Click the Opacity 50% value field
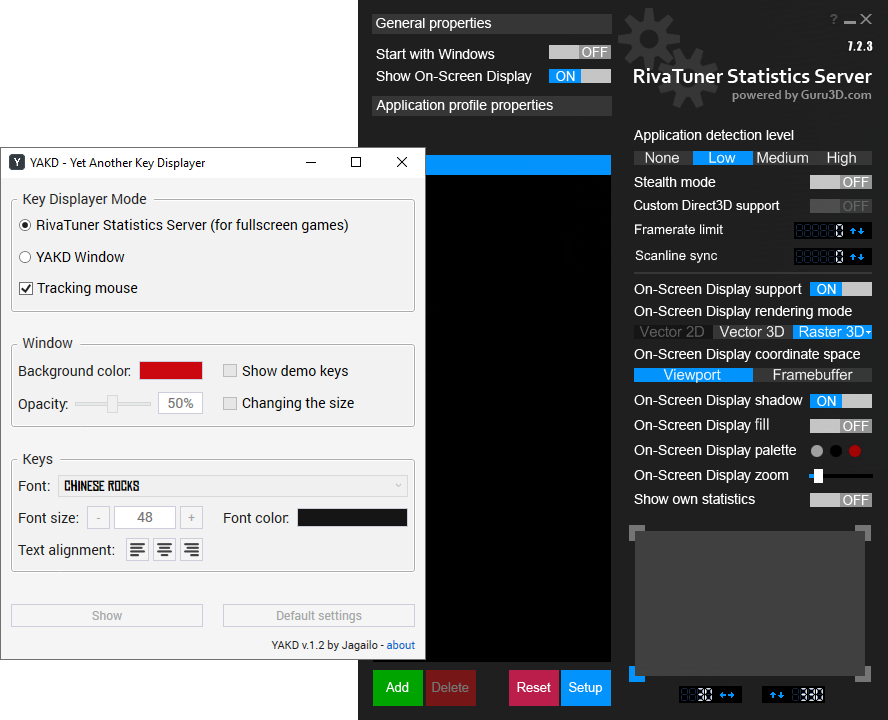 180,403
